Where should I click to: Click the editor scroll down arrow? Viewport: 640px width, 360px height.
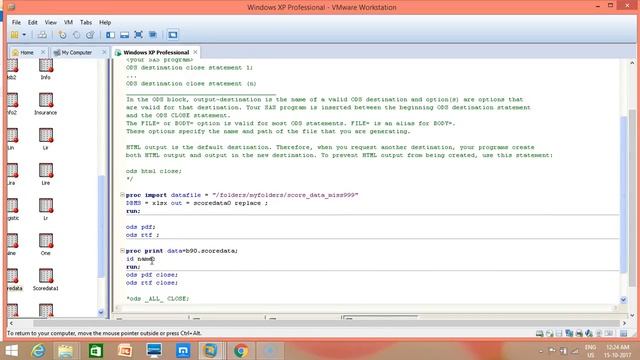tap(624, 300)
